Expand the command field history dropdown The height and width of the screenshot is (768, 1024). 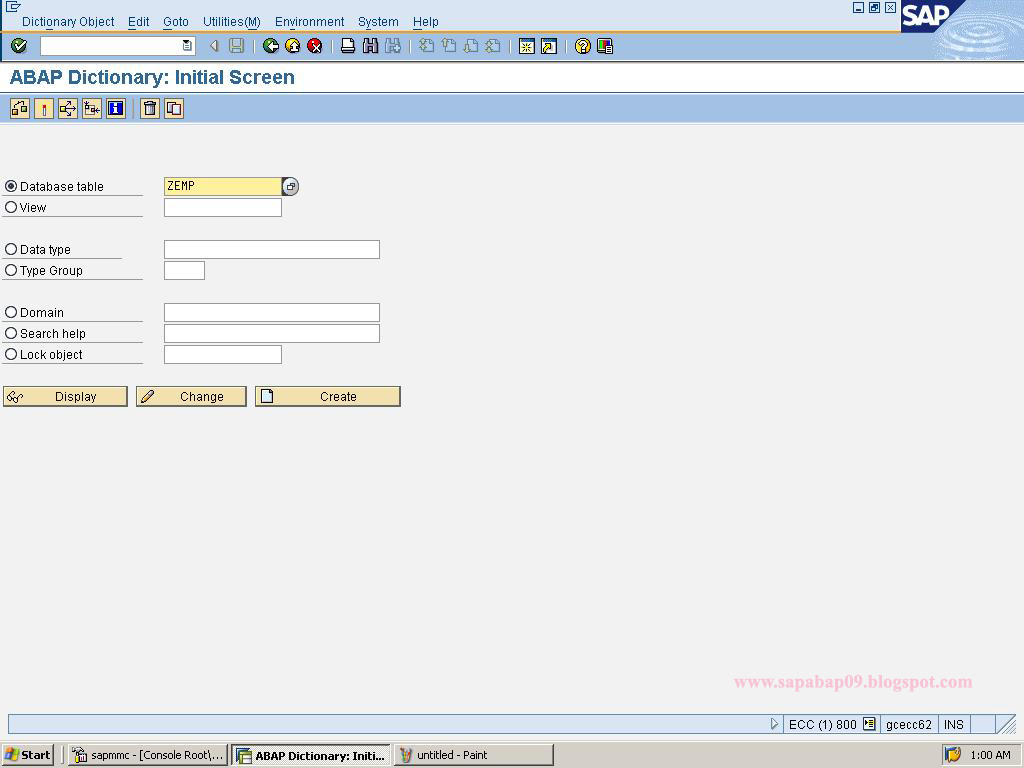click(x=186, y=45)
